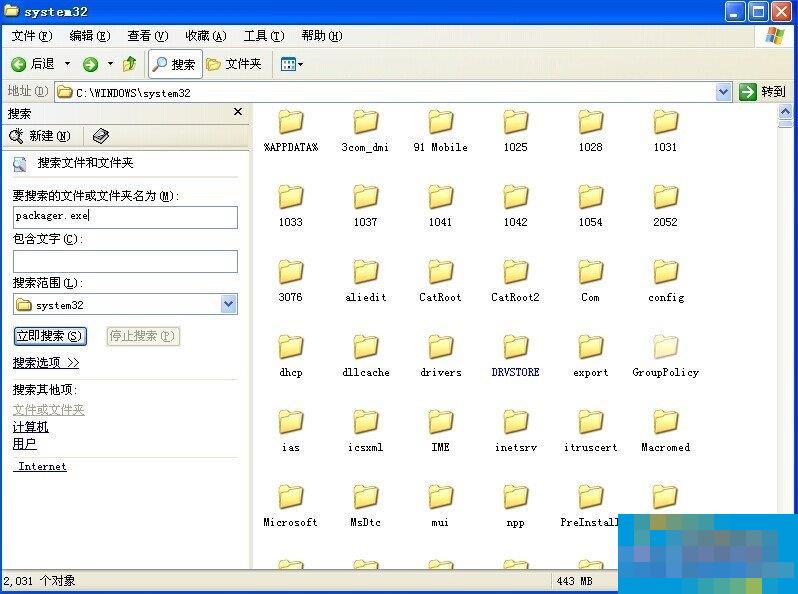The width and height of the screenshot is (798, 594).
Task: Click the 立即搜索 button
Action: [50, 336]
